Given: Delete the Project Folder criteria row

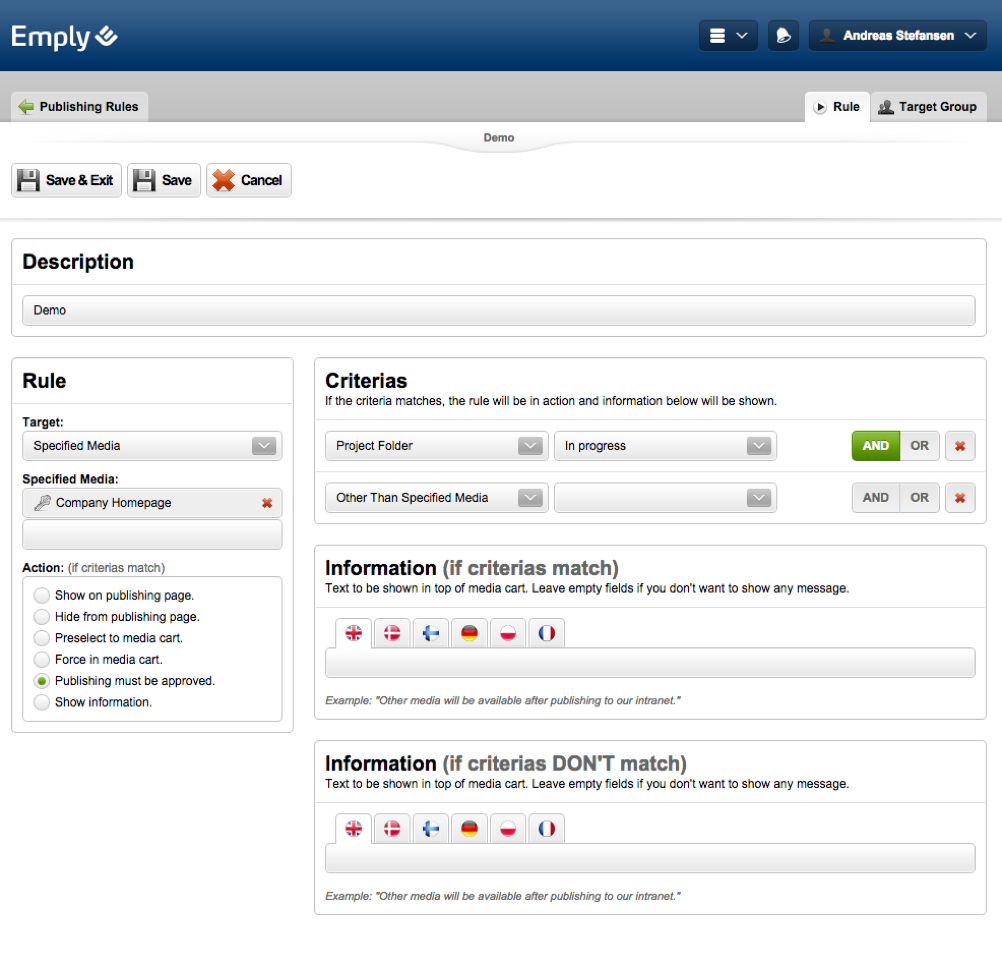Looking at the screenshot, I should (960, 446).
